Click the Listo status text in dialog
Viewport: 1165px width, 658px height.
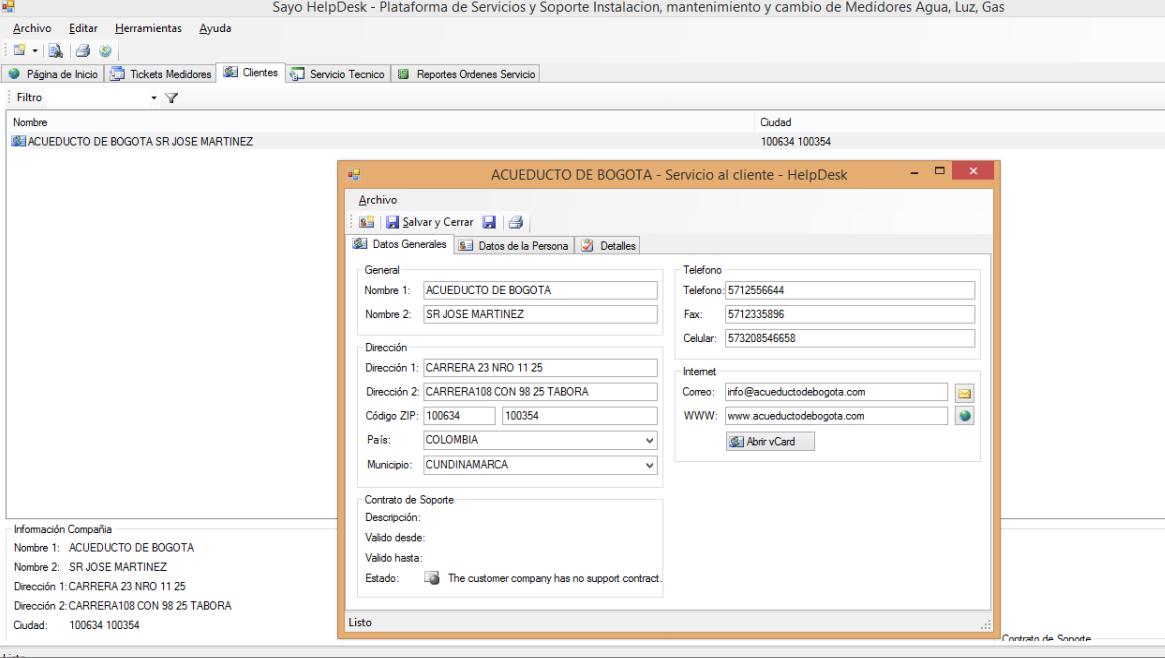tap(360, 622)
